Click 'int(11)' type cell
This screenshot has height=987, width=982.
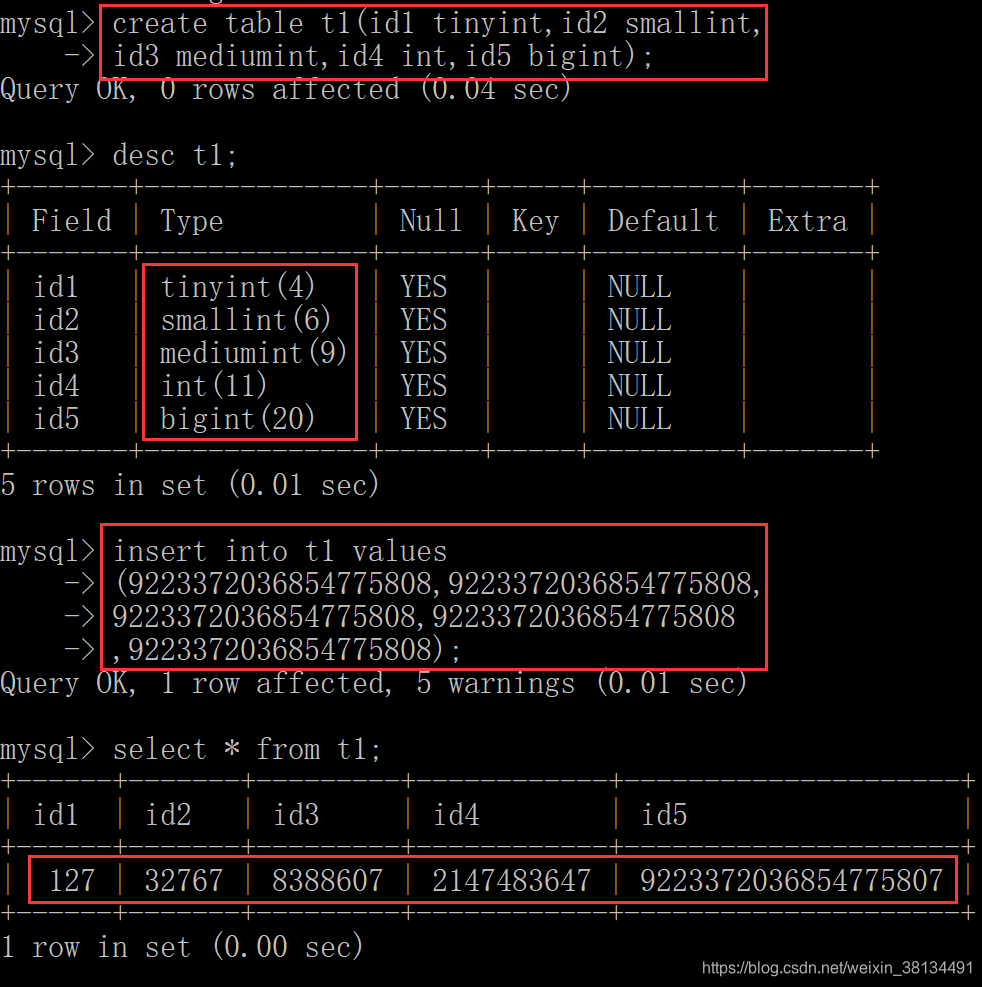point(214,385)
